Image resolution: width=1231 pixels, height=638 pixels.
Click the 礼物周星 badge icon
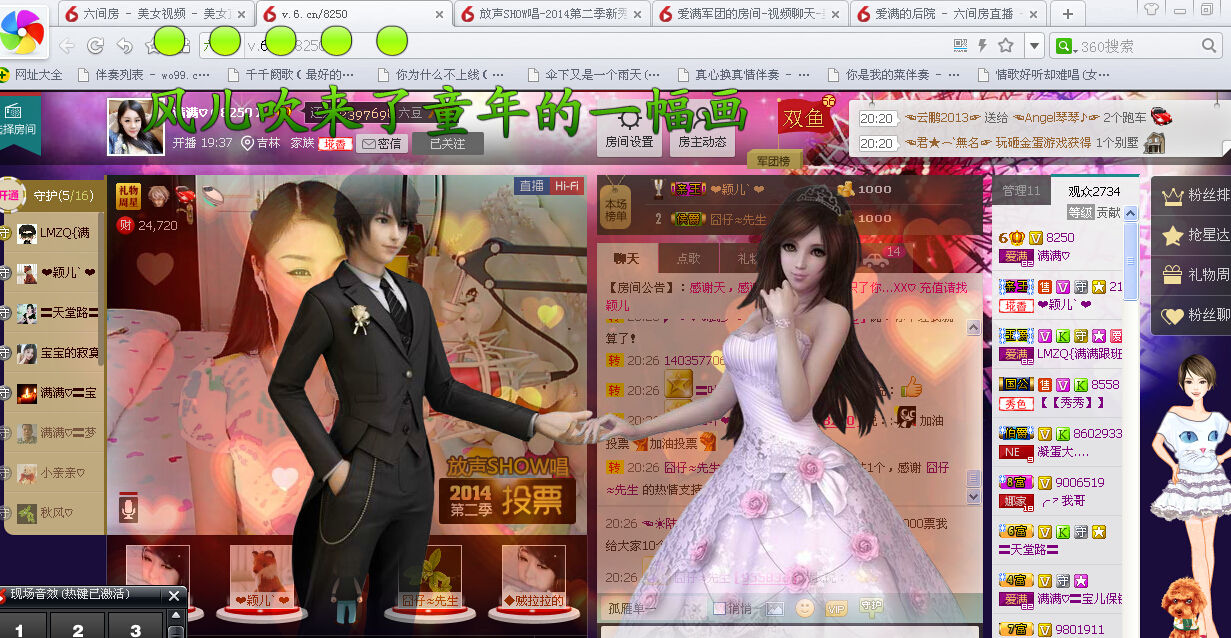128,196
